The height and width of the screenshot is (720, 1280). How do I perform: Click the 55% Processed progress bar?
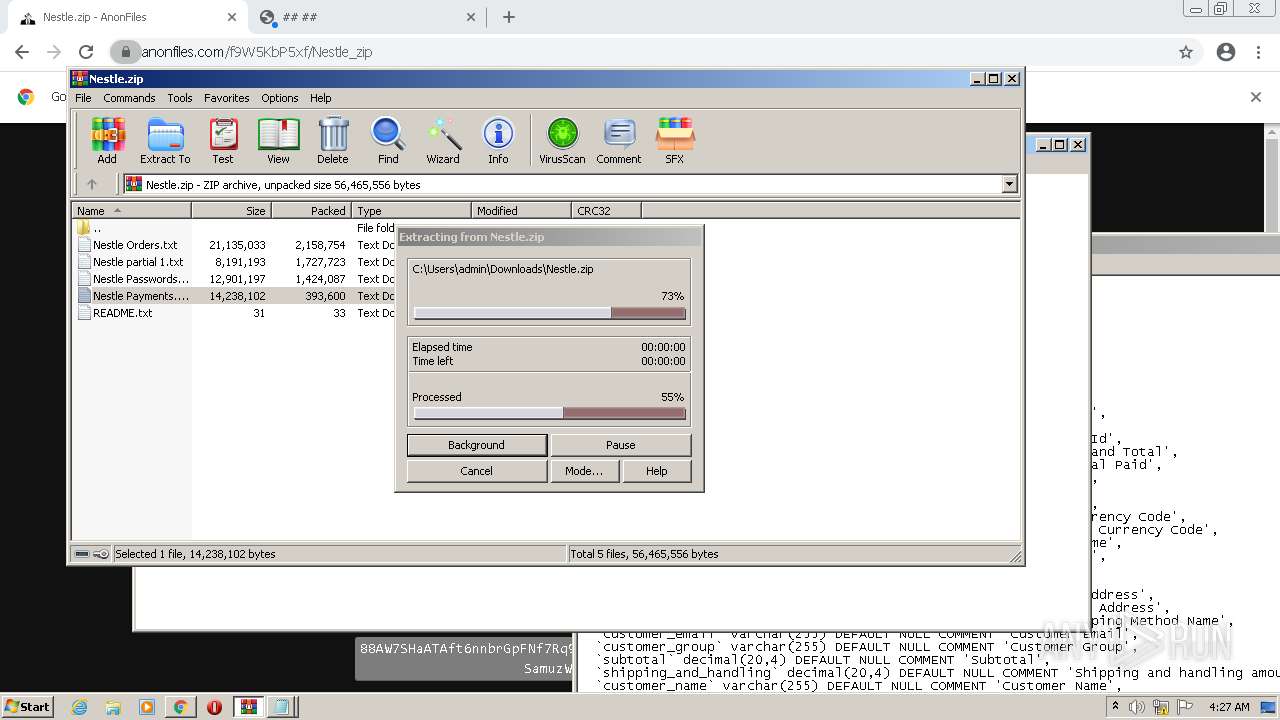click(550, 413)
